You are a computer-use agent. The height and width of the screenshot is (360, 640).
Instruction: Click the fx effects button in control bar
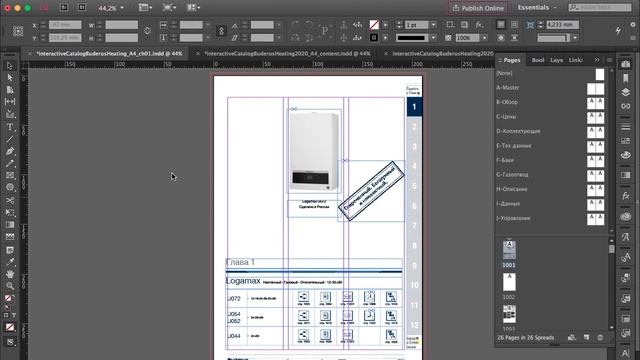[479, 25]
